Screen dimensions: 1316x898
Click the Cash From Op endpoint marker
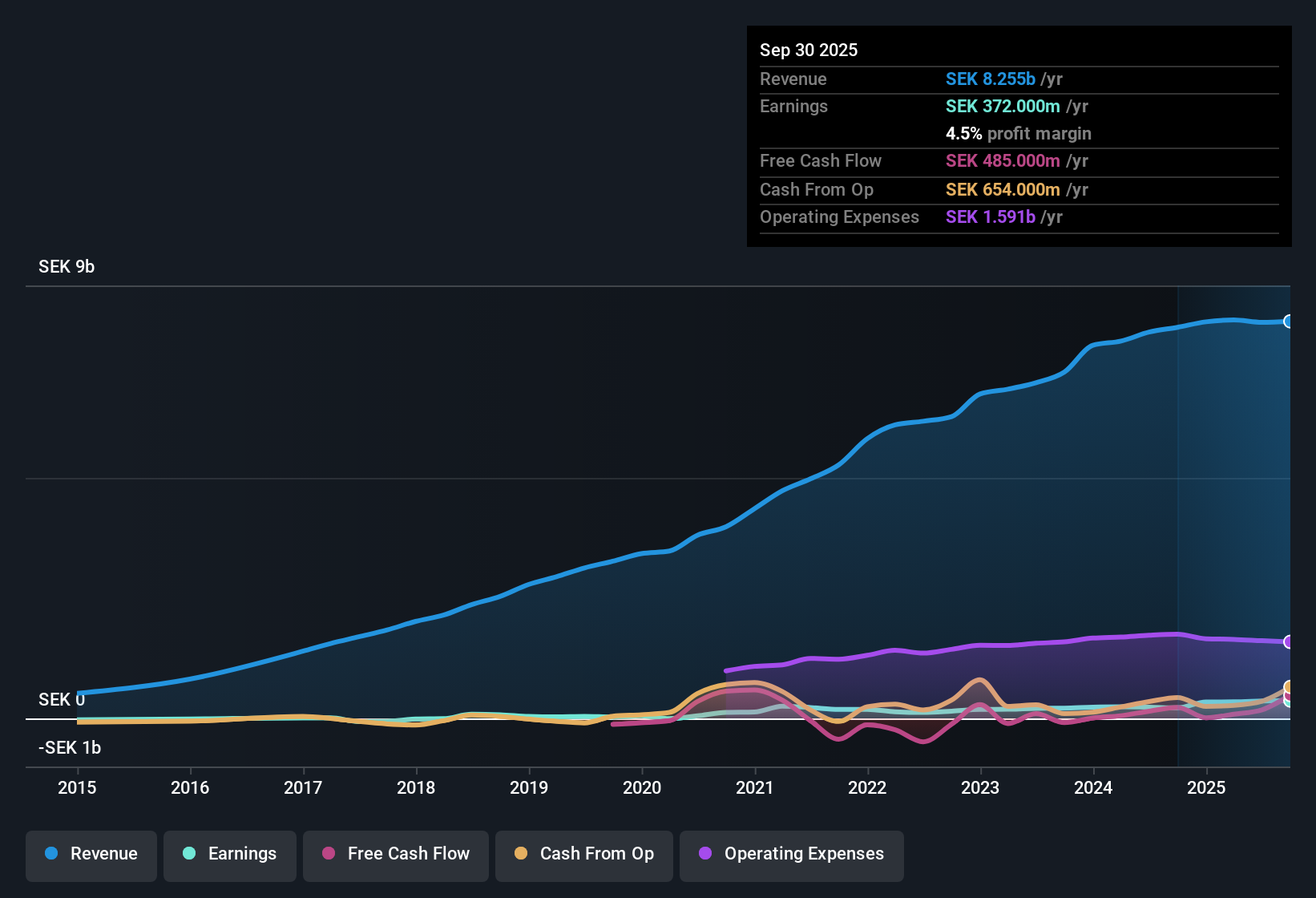1288,686
